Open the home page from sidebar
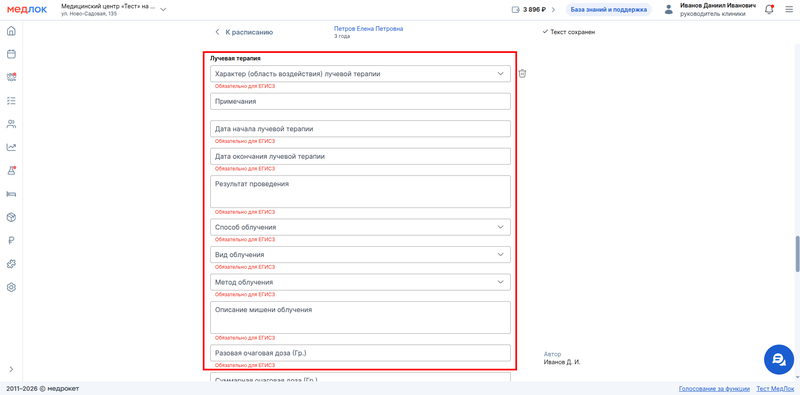The image size is (800, 395). click(x=11, y=31)
